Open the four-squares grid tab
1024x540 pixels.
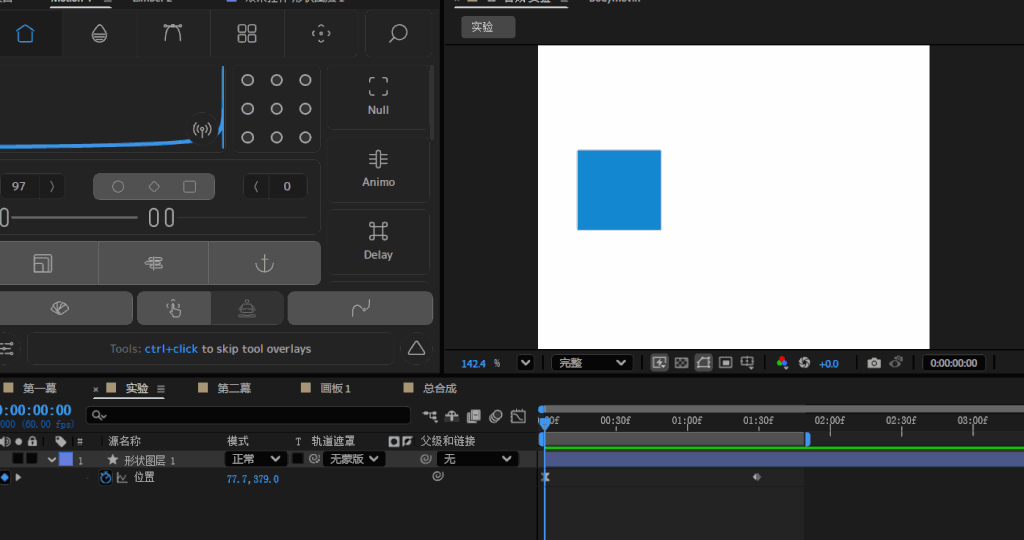[247, 33]
